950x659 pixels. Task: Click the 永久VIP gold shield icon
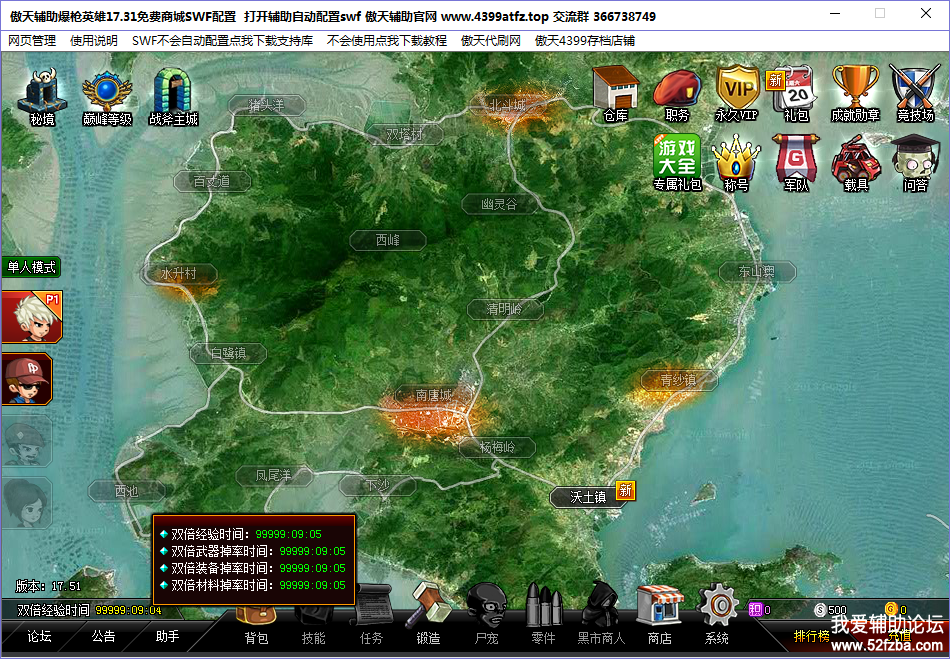pos(736,90)
